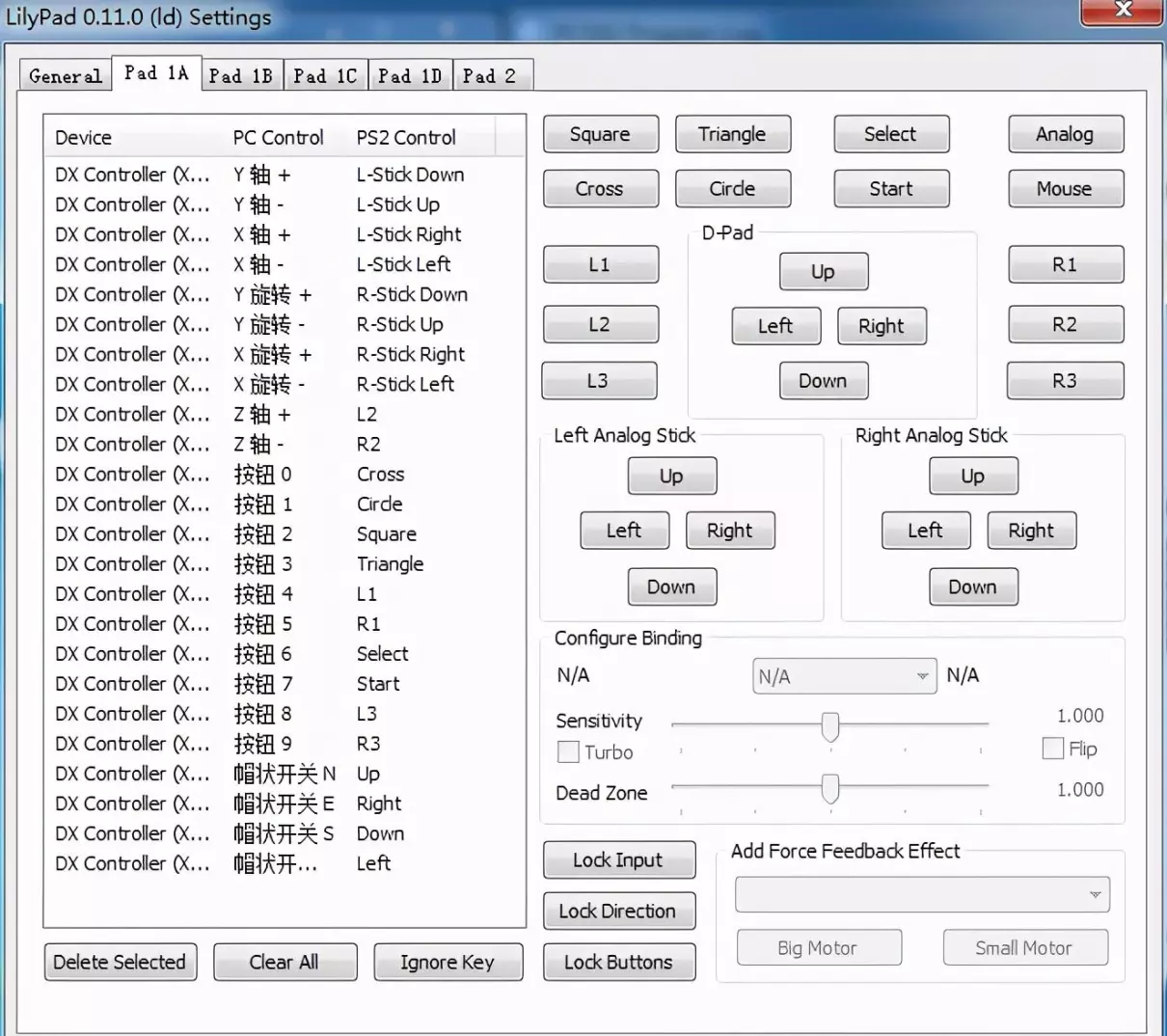Image resolution: width=1167 pixels, height=1036 pixels.
Task: Click the L2 button
Action: tap(601, 324)
